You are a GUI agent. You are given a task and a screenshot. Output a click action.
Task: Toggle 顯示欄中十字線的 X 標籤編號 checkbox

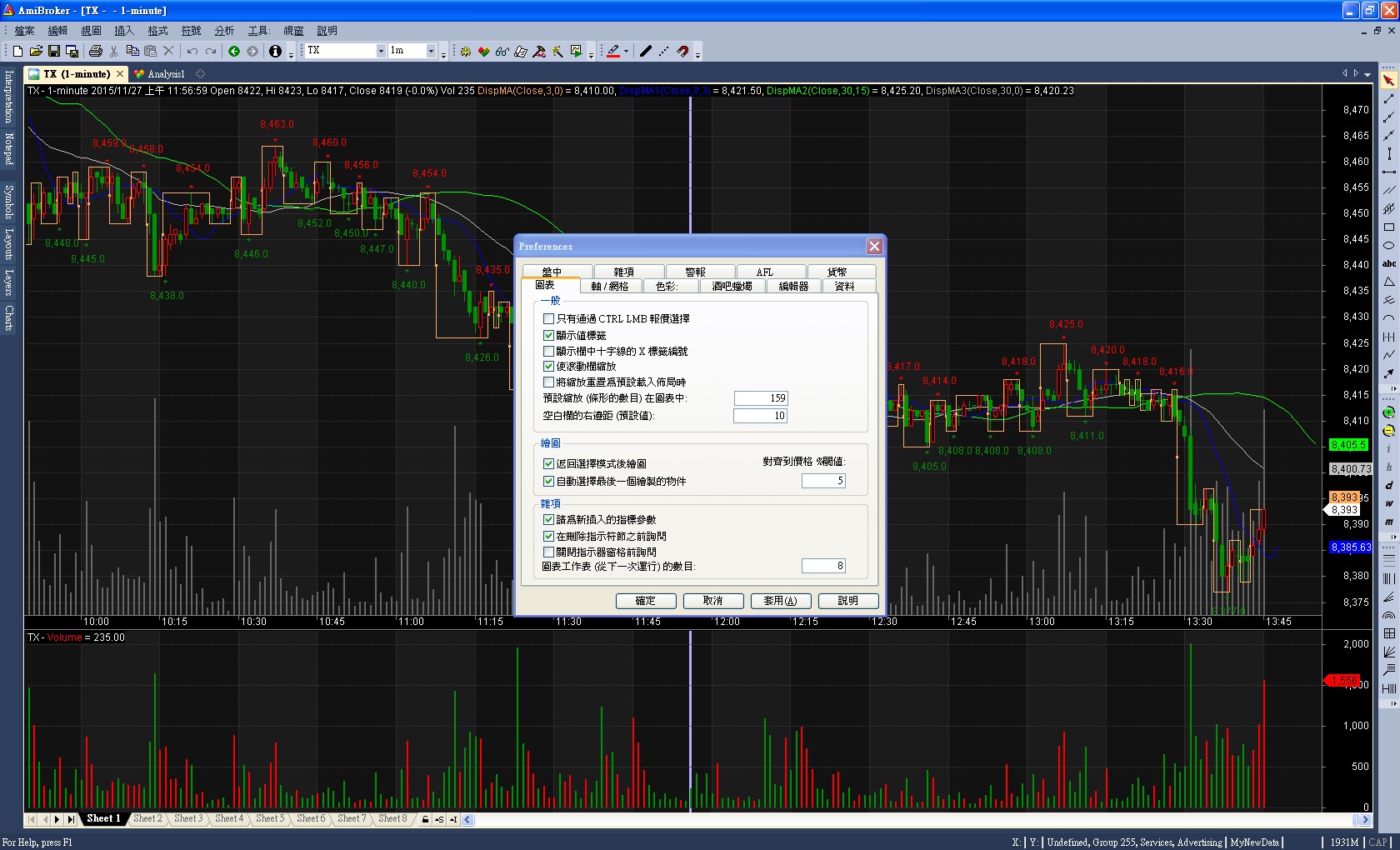click(548, 351)
